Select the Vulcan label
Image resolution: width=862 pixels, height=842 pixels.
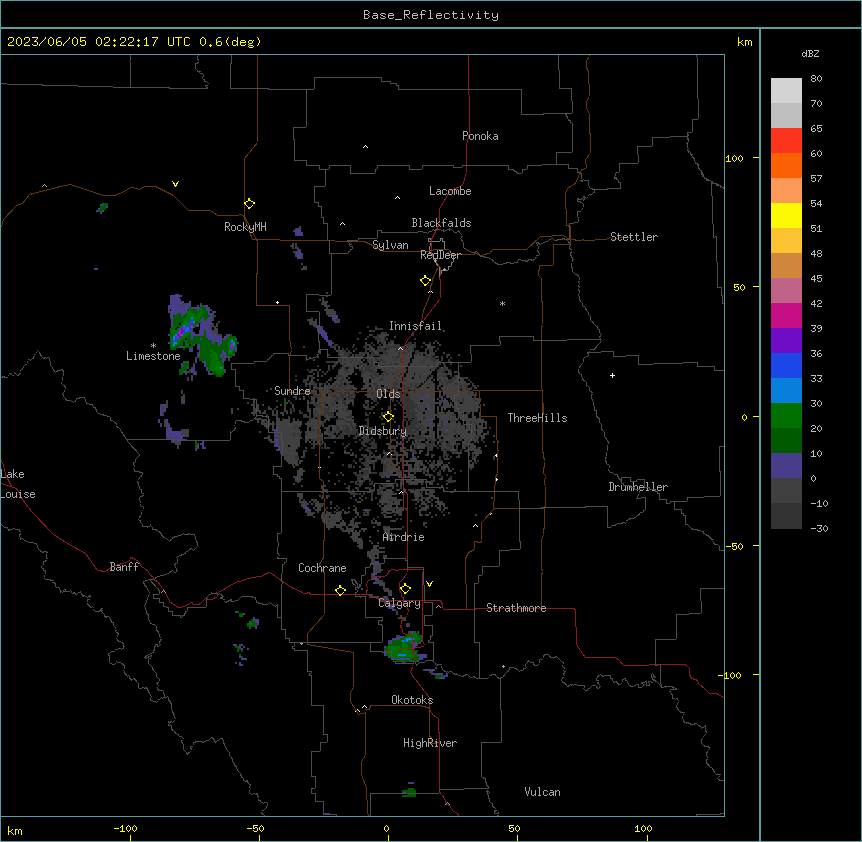click(542, 792)
